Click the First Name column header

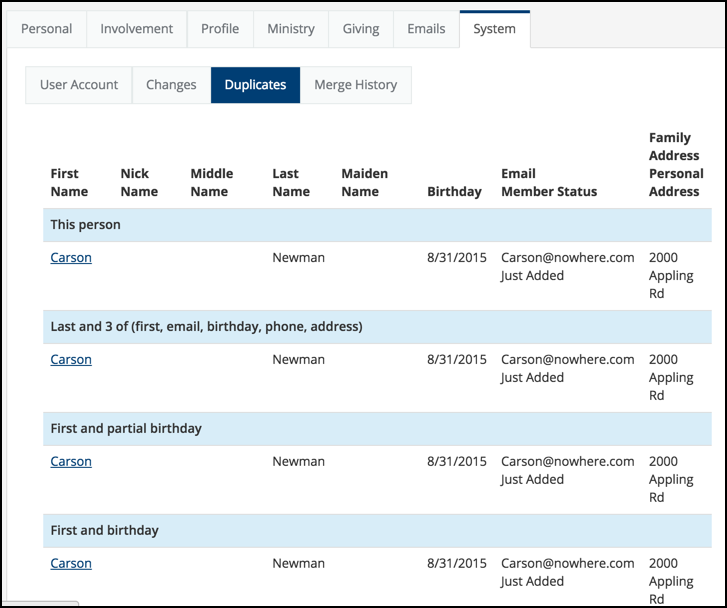coord(69,183)
